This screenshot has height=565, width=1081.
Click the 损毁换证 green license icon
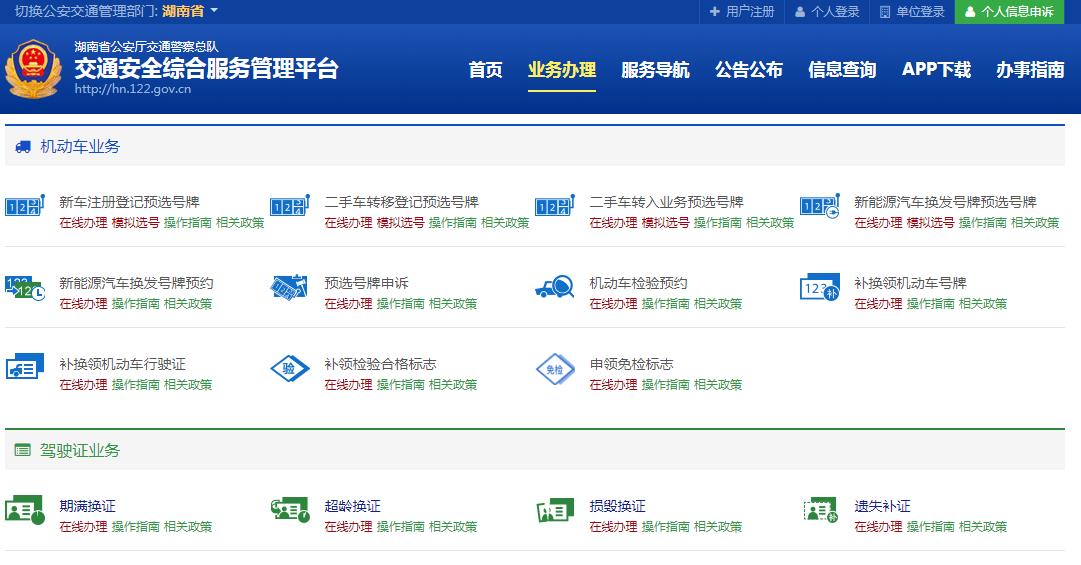(555, 511)
